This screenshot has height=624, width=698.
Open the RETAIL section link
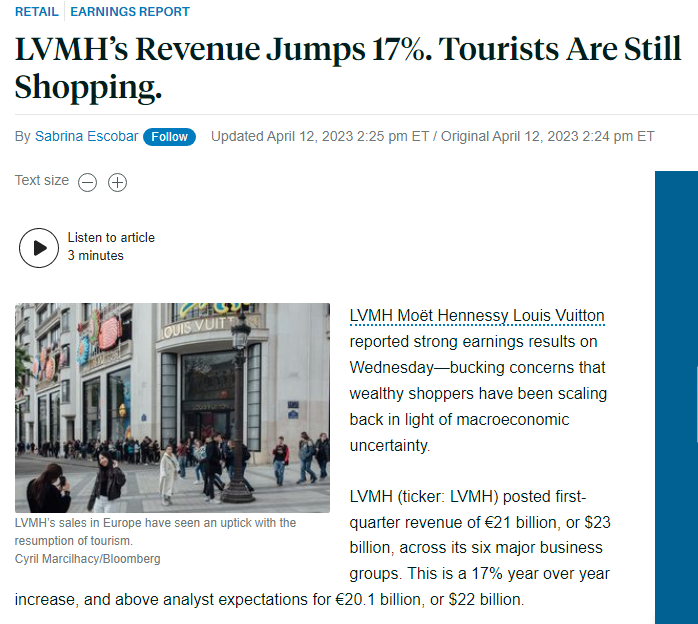tap(37, 12)
